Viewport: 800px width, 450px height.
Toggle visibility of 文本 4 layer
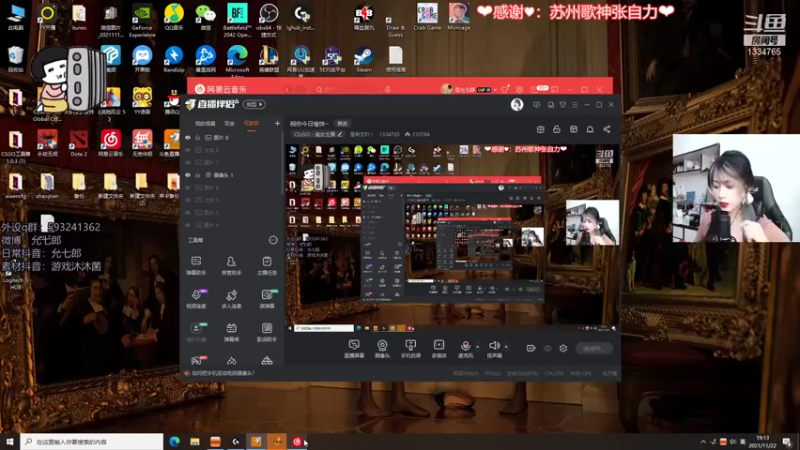click(x=188, y=150)
